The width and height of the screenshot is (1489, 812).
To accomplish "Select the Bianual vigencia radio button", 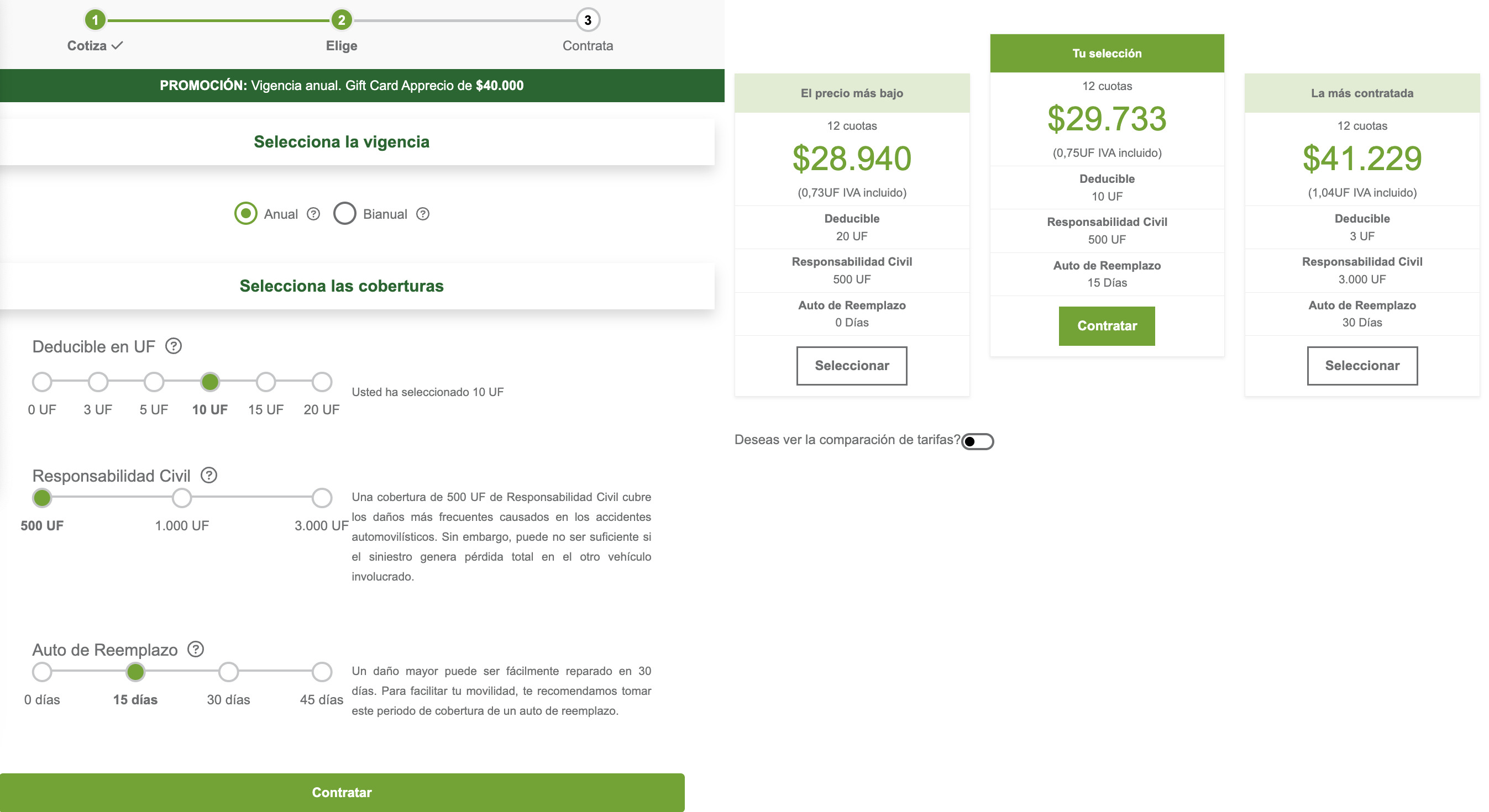I will [344, 214].
